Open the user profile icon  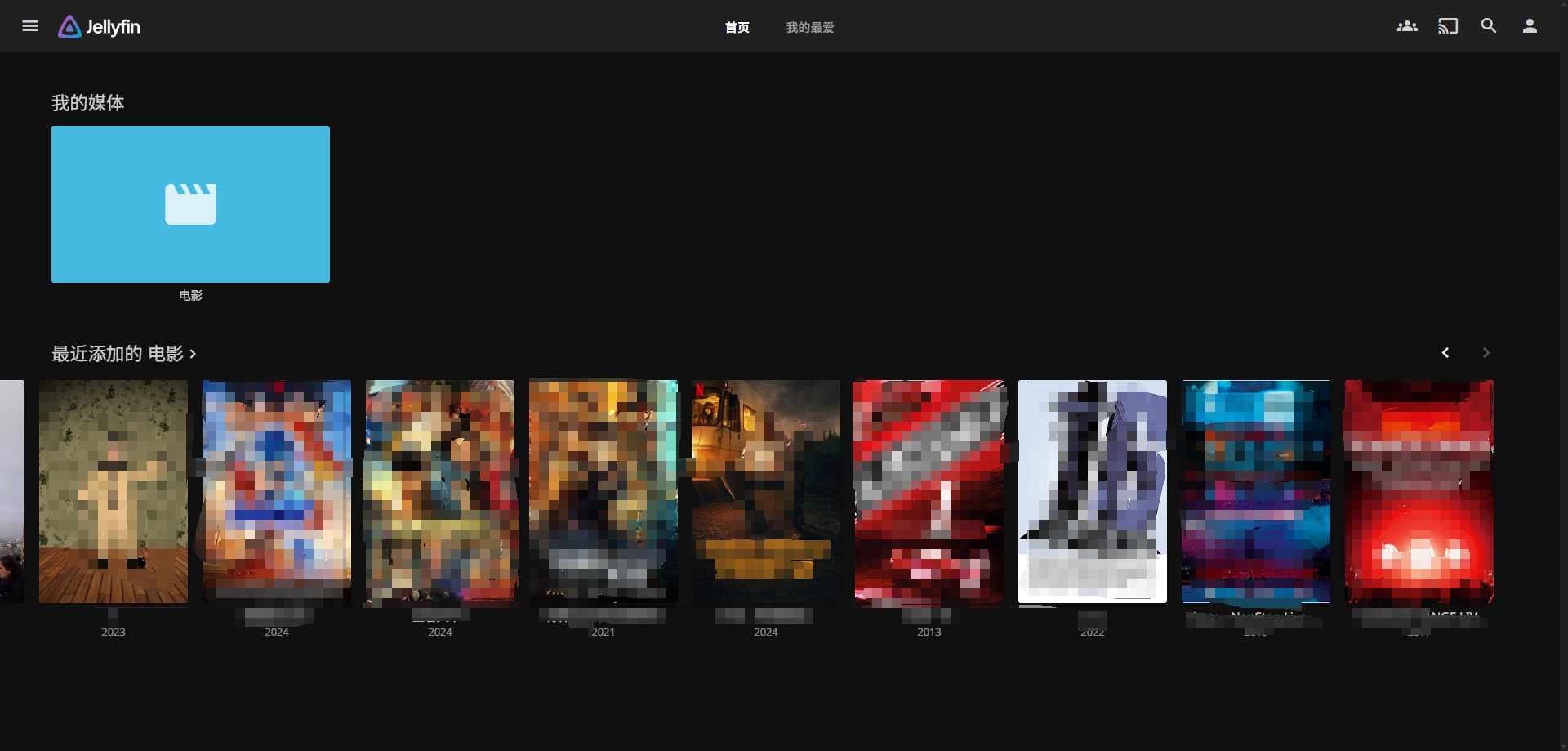coord(1529,26)
